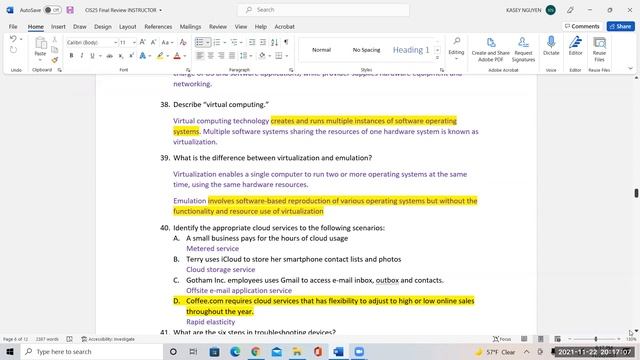The image size is (640, 360).
Task: Start Dictate microphone
Action: pyautogui.click(x=551, y=46)
